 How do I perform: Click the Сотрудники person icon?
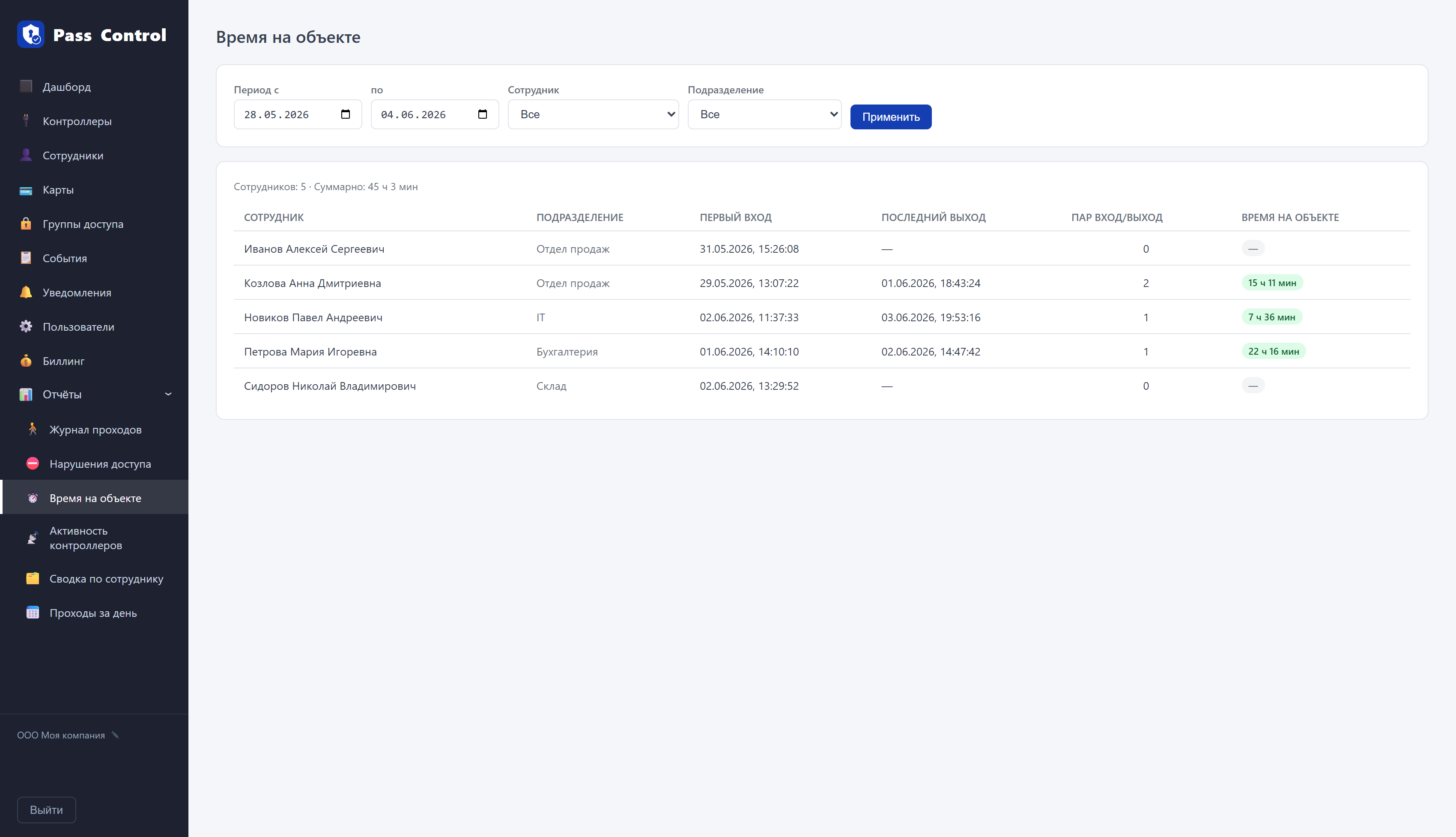26,155
